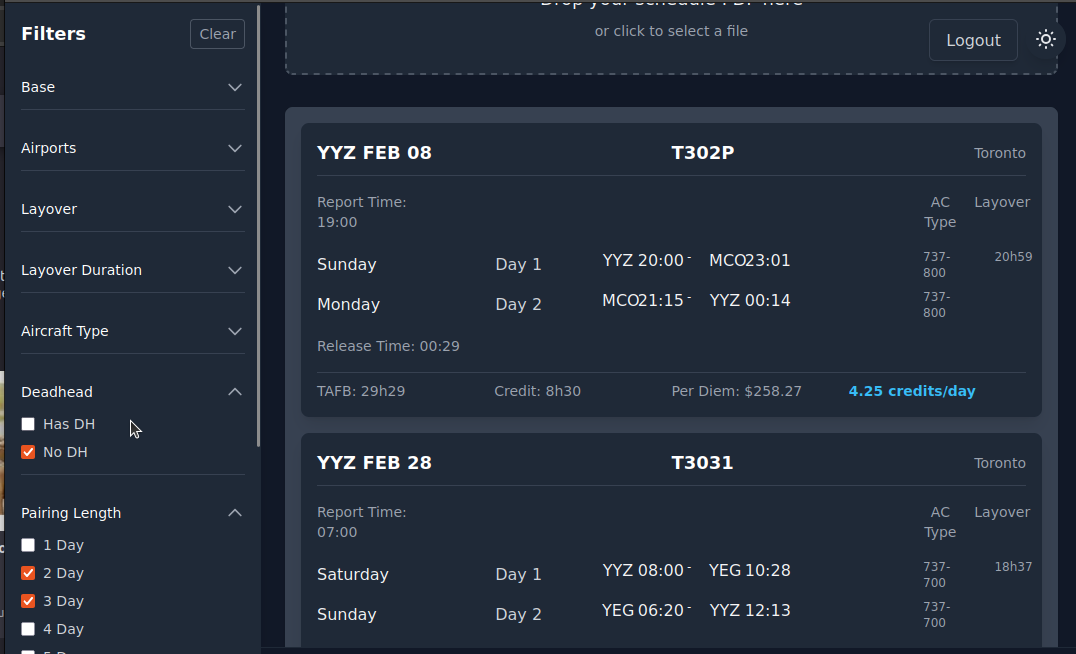
Task: Open pairing T302P card heading
Action: point(702,153)
